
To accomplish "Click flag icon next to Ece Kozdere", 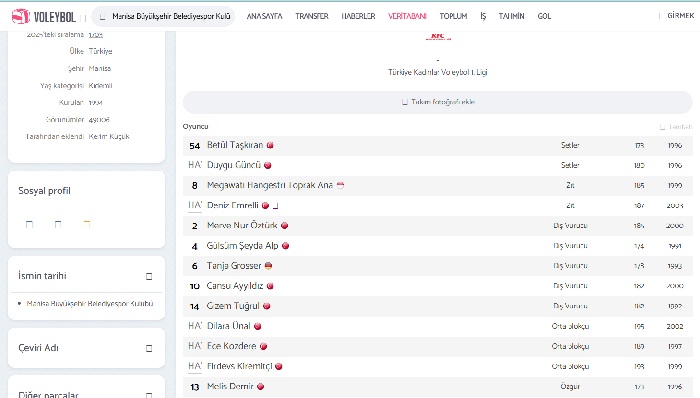I will 263,347.
